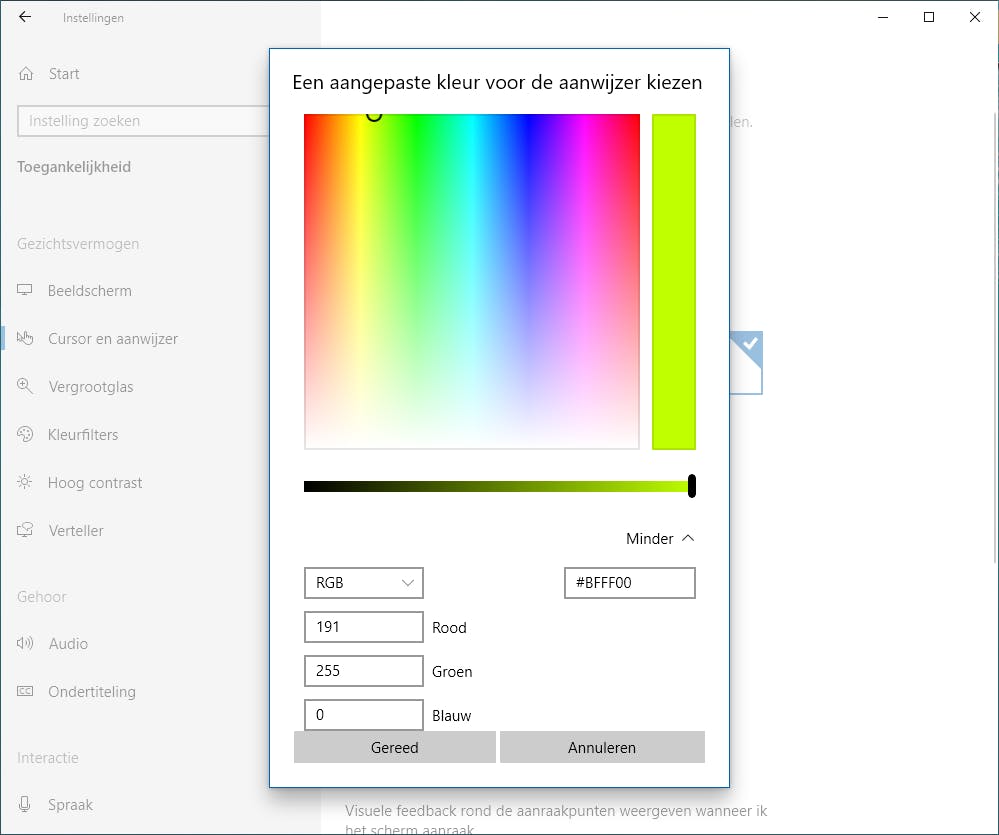This screenshot has height=835, width=999.
Task: Click the Instellingen window title
Action: click(93, 18)
